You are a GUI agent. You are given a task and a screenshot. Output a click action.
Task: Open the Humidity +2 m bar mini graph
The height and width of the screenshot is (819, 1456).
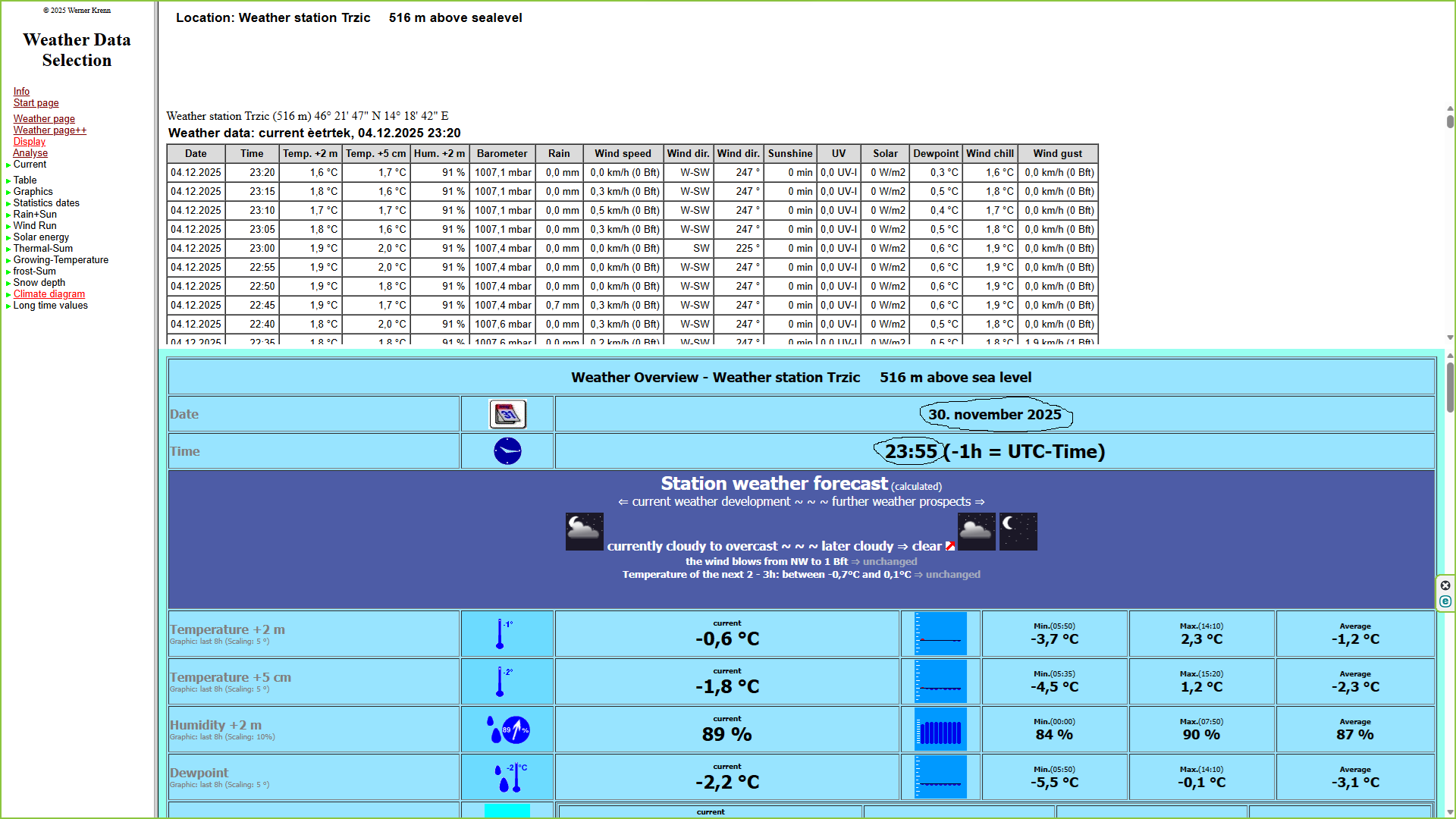(940, 730)
